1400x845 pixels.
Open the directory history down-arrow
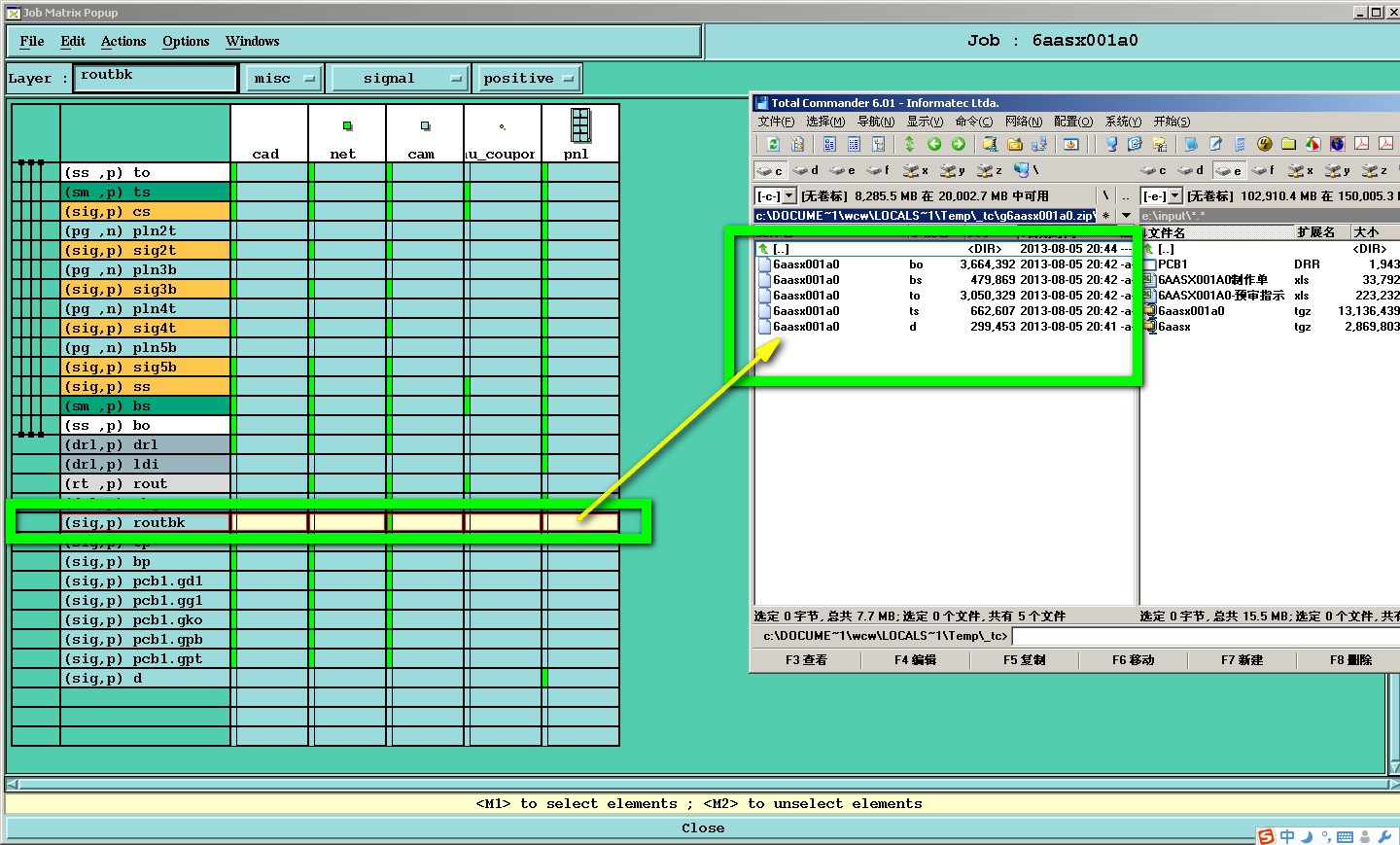coord(1126,216)
